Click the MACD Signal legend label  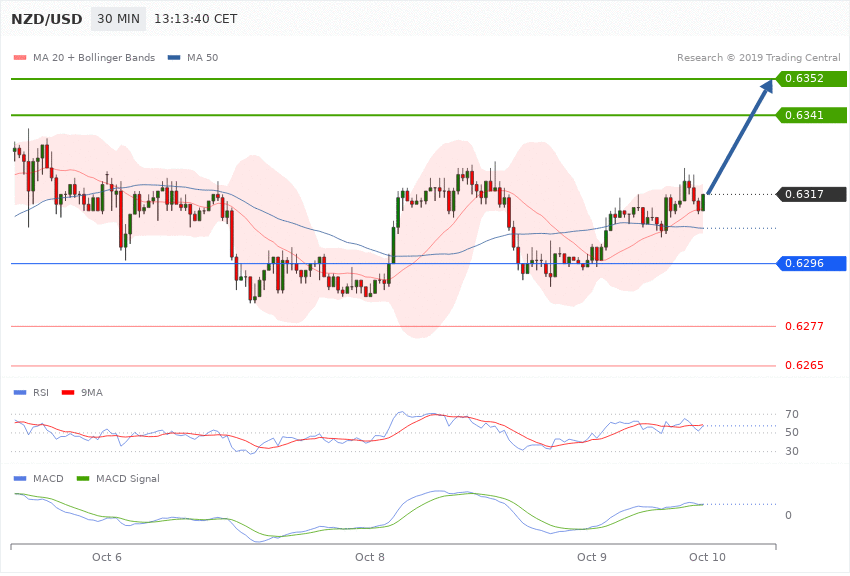click(x=128, y=478)
